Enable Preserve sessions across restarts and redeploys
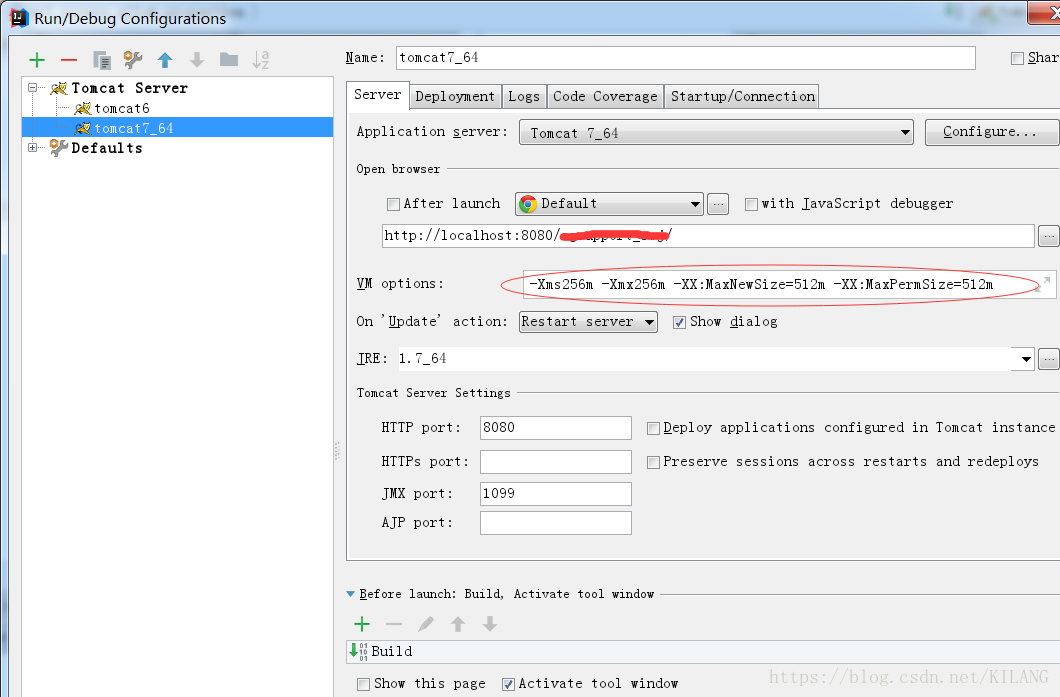The height and width of the screenshot is (697, 1060). (653, 462)
